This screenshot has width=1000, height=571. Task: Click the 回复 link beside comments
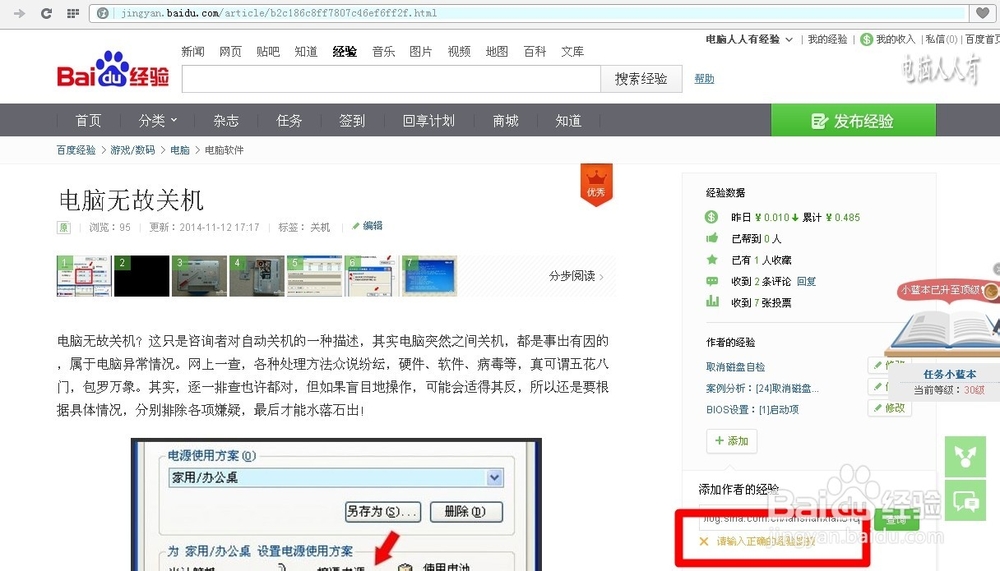coord(806,281)
